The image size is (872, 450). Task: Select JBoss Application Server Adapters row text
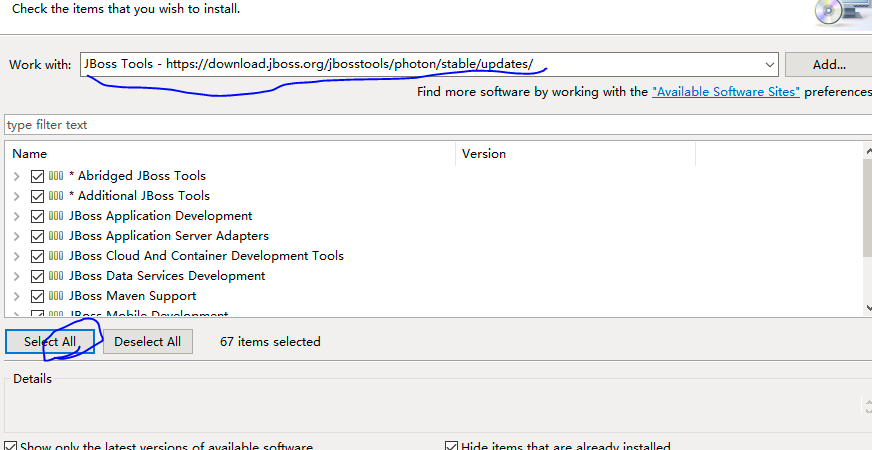click(169, 236)
